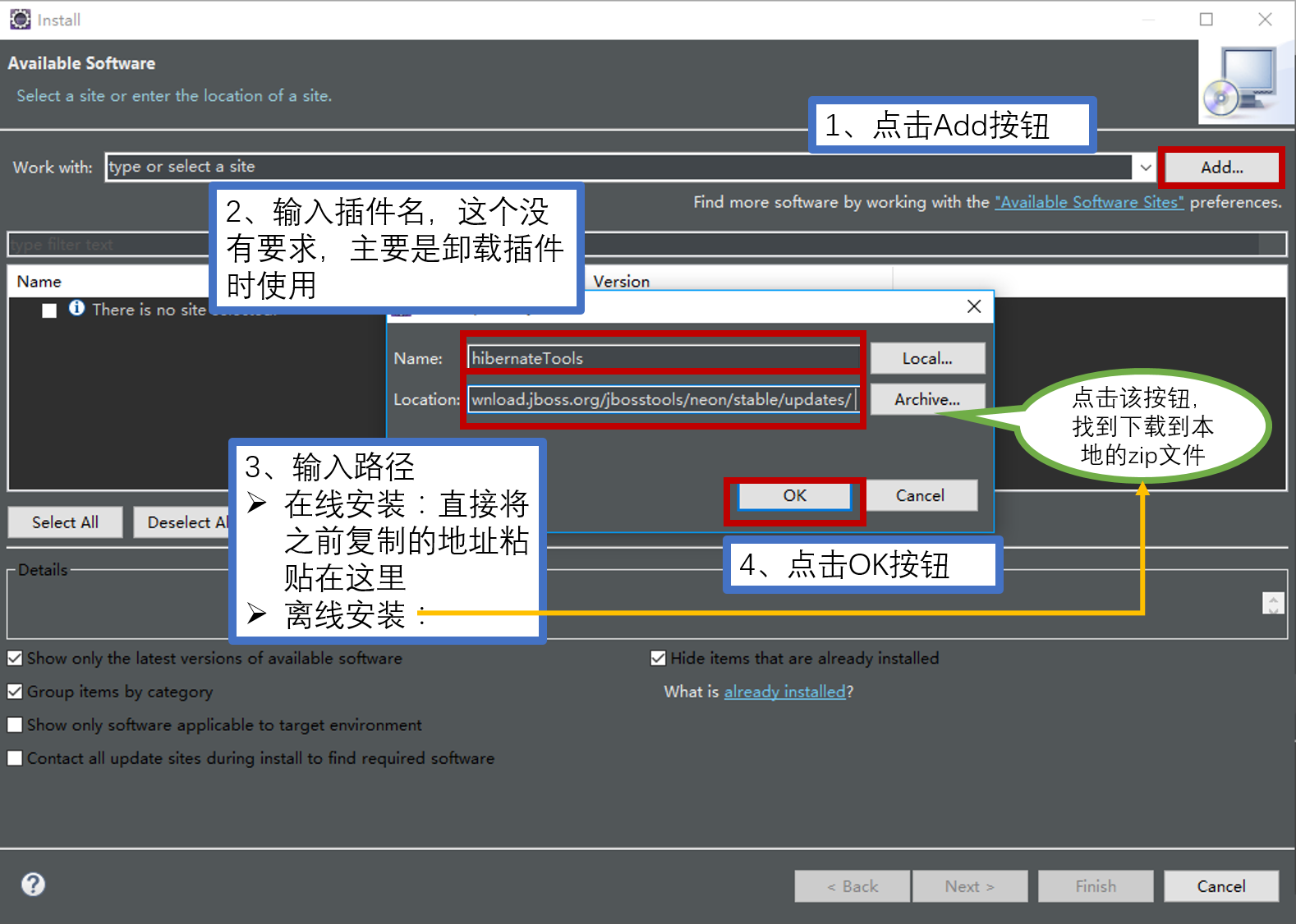Click the Add... button beside Work with
1296x924 pixels.
click(x=1221, y=168)
